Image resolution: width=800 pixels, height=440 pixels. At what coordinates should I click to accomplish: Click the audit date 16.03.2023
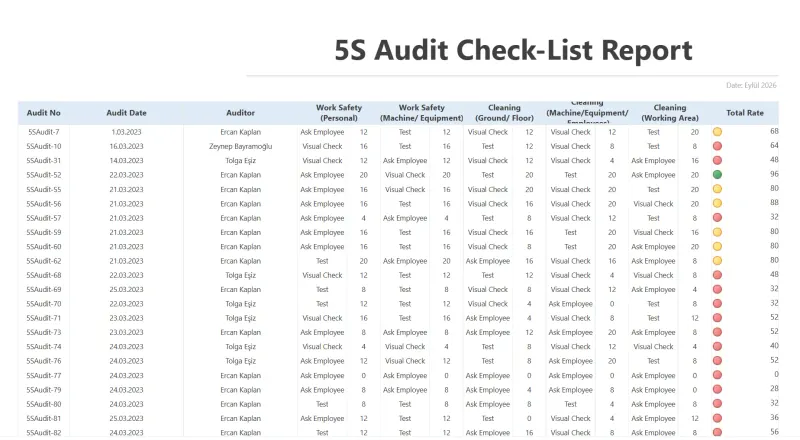pyautogui.click(x=127, y=146)
